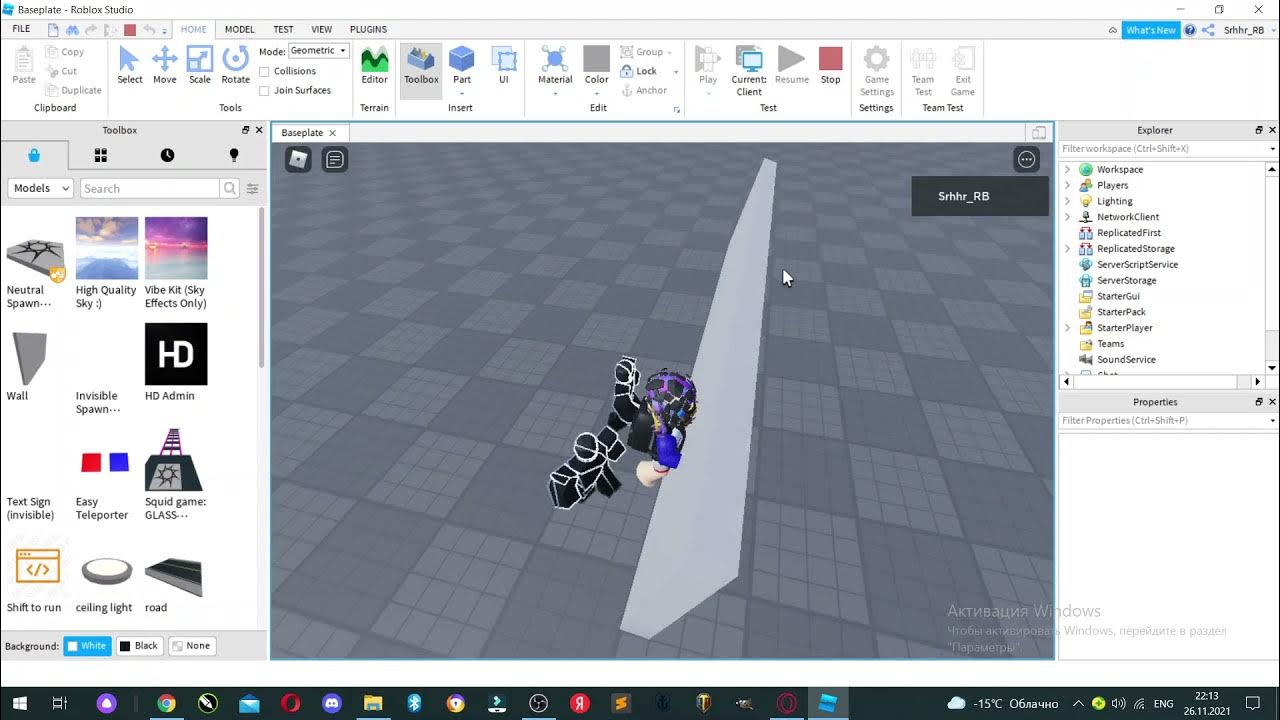This screenshot has height=720, width=1280.
Task: Choose the Move tool
Action: pos(164,65)
